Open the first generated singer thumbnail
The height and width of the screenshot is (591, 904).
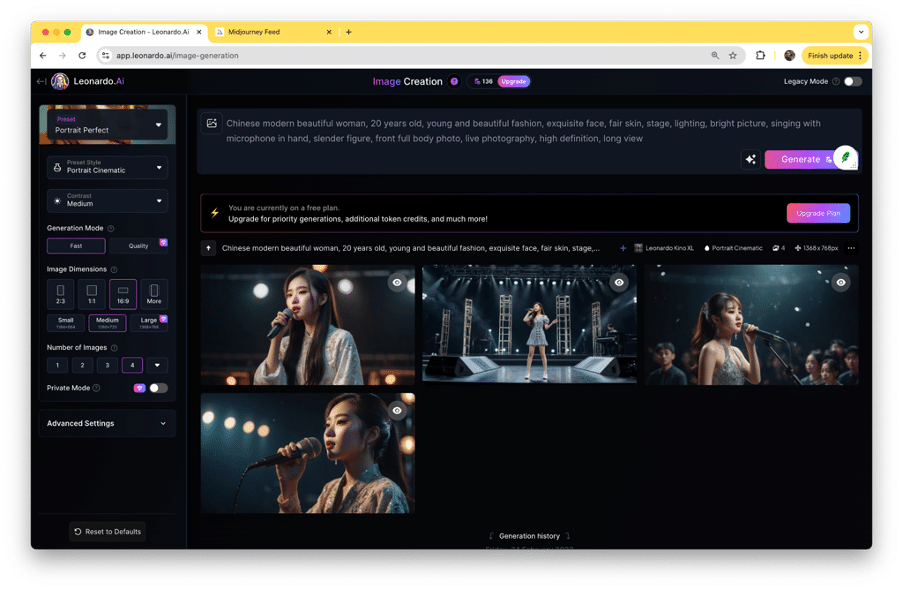tap(307, 325)
